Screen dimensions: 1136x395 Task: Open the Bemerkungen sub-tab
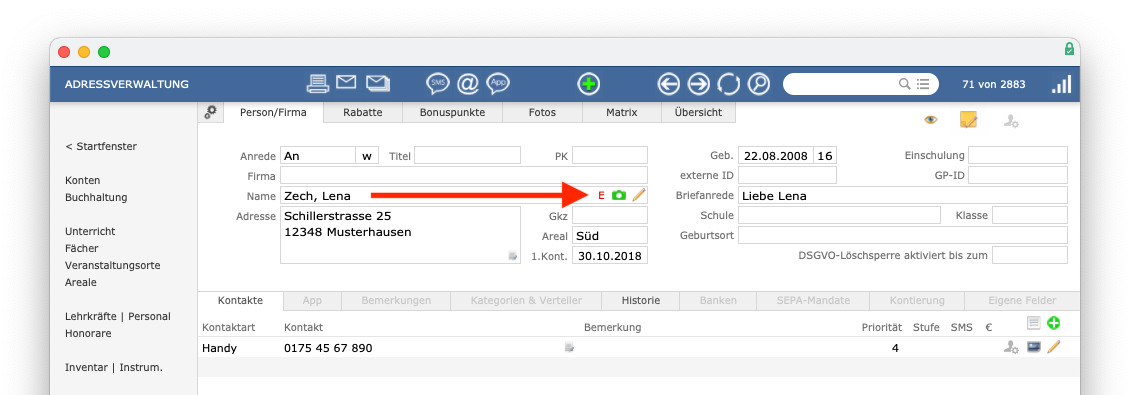(396, 300)
